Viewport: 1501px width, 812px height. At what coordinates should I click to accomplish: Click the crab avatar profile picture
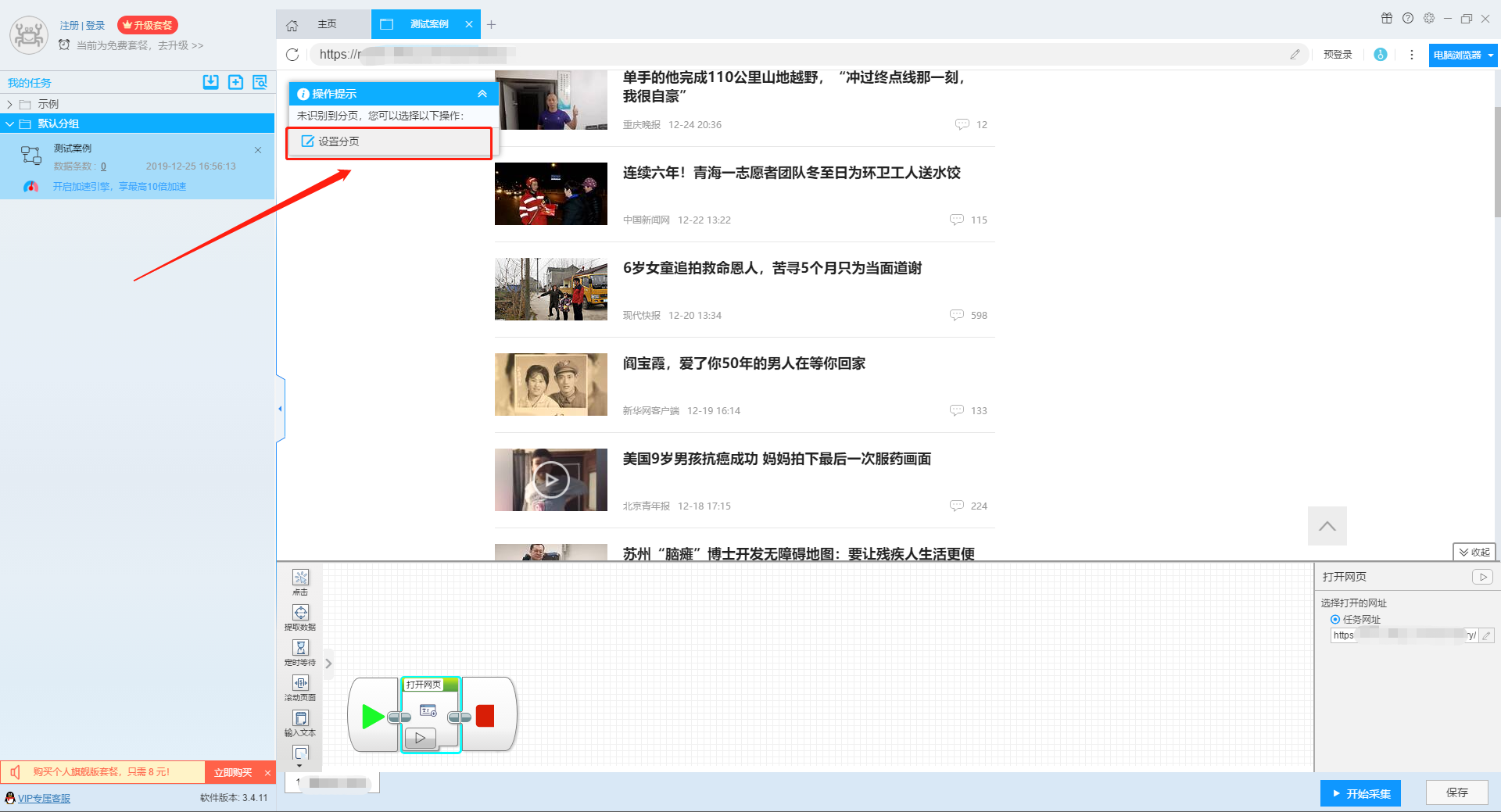pyautogui.click(x=29, y=35)
